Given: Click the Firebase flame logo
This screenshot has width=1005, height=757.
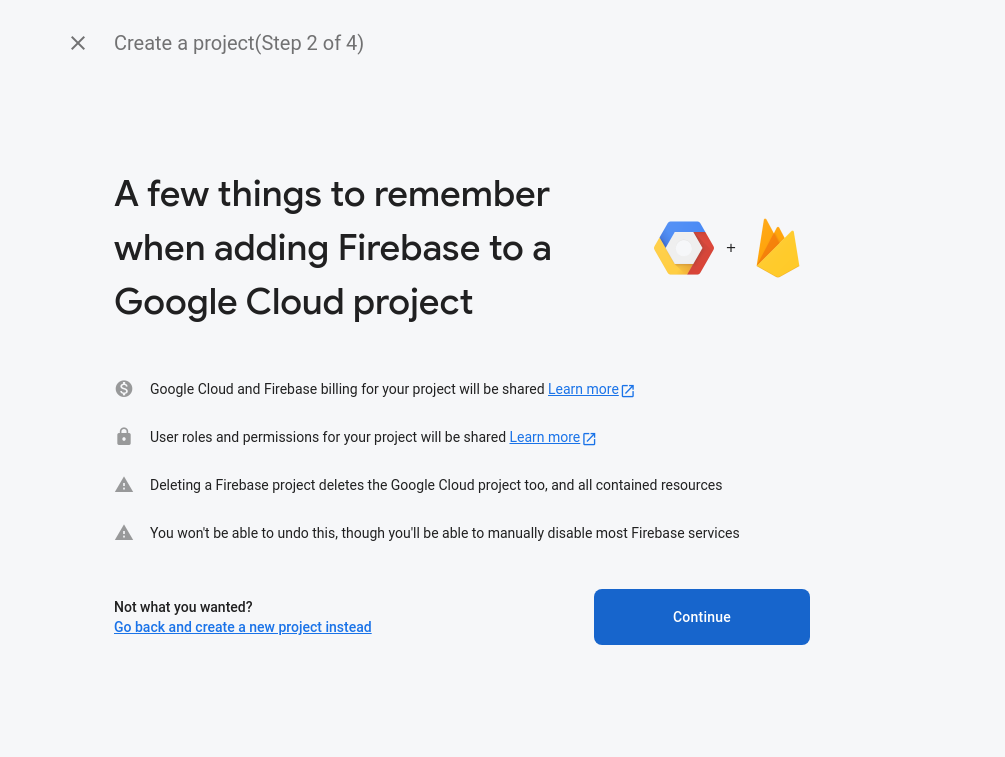Looking at the screenshot, I should 778,248.
